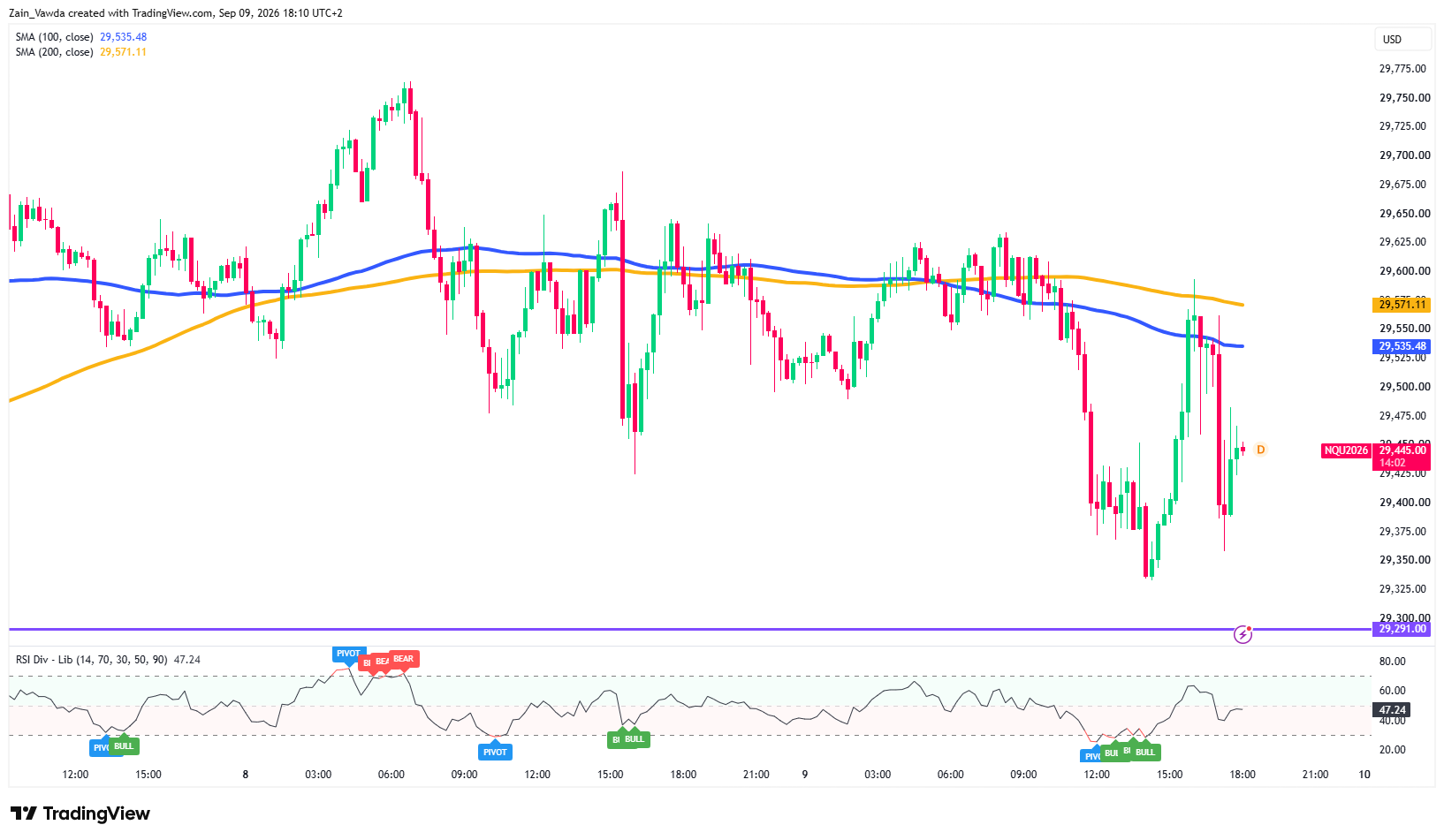The image size is (1444, 840).
Task: Click the 29,445.00 current price label
Action: coord(1403,450)
